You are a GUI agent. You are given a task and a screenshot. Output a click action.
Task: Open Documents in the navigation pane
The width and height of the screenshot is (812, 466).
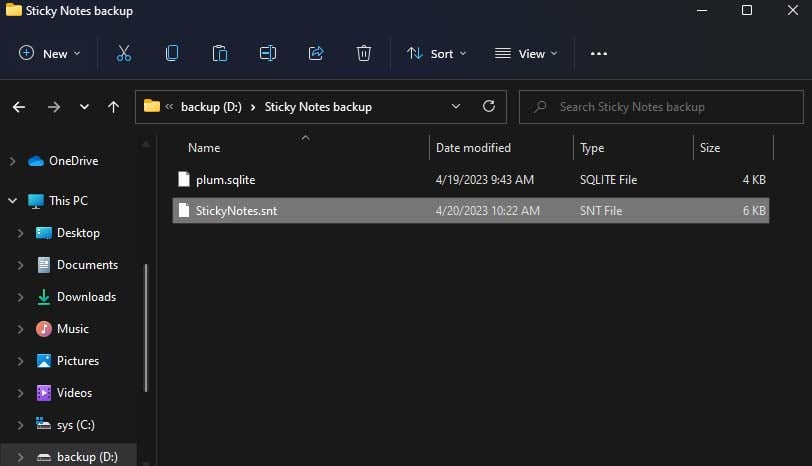pos(87,265)
